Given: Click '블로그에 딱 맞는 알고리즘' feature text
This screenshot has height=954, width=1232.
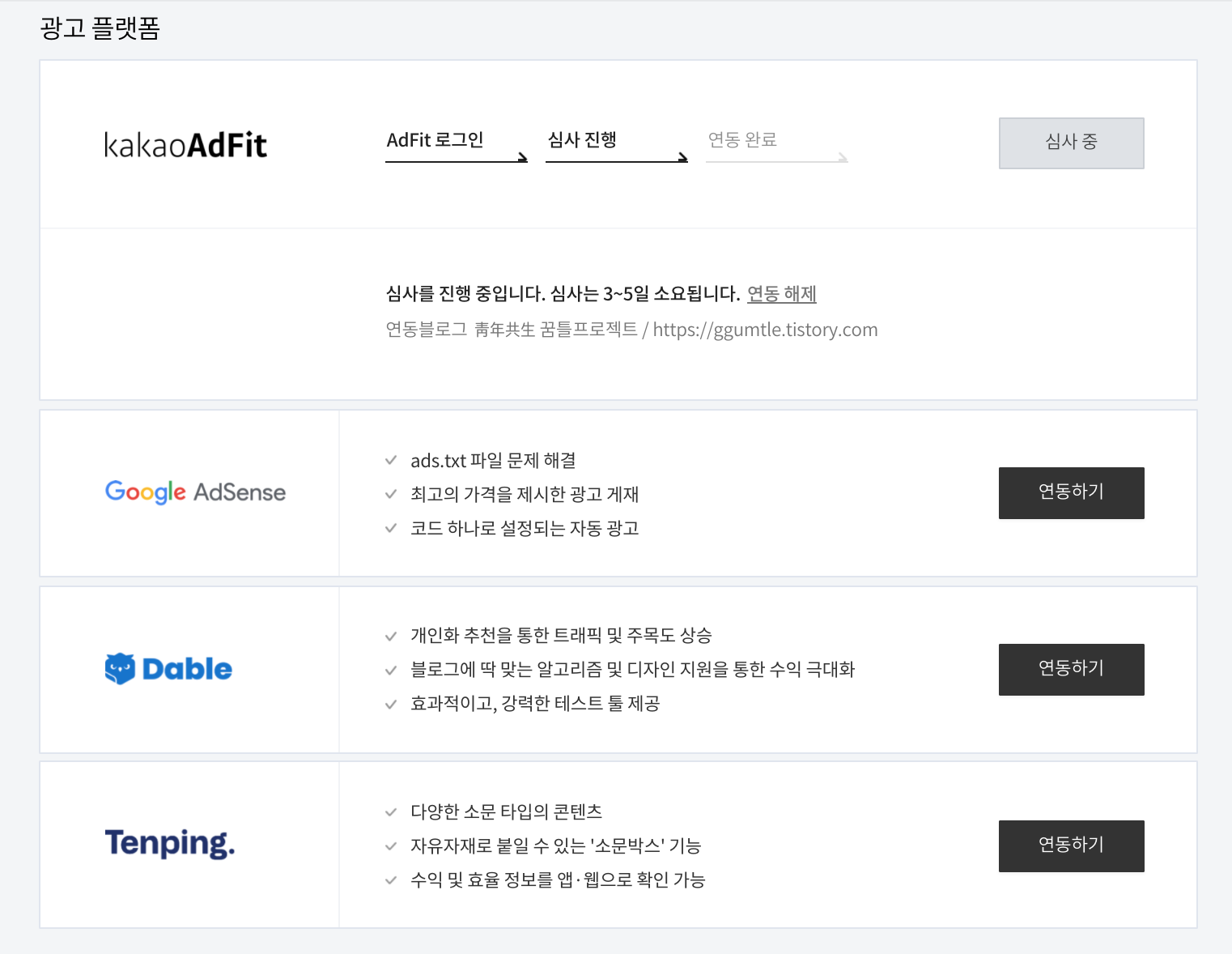Looking at the screenshot, I should point(632,670).
